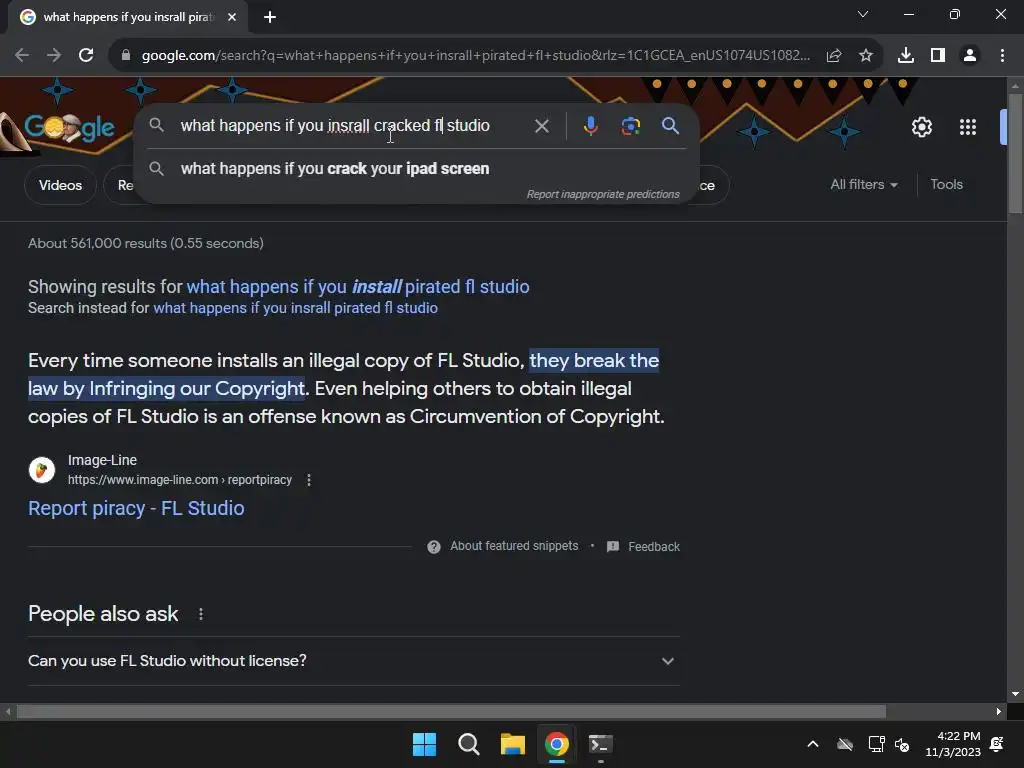Open Windows taskbar search

pyautogui.click(x=468, y=744)
